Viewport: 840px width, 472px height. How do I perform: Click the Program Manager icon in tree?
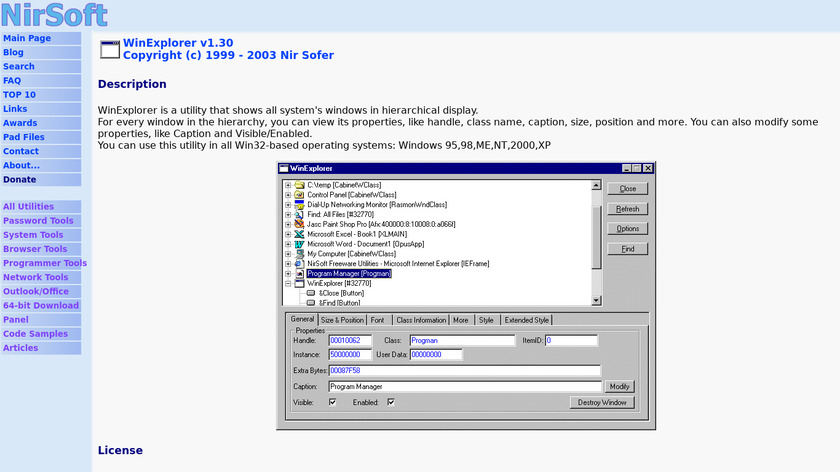[299, 274]
